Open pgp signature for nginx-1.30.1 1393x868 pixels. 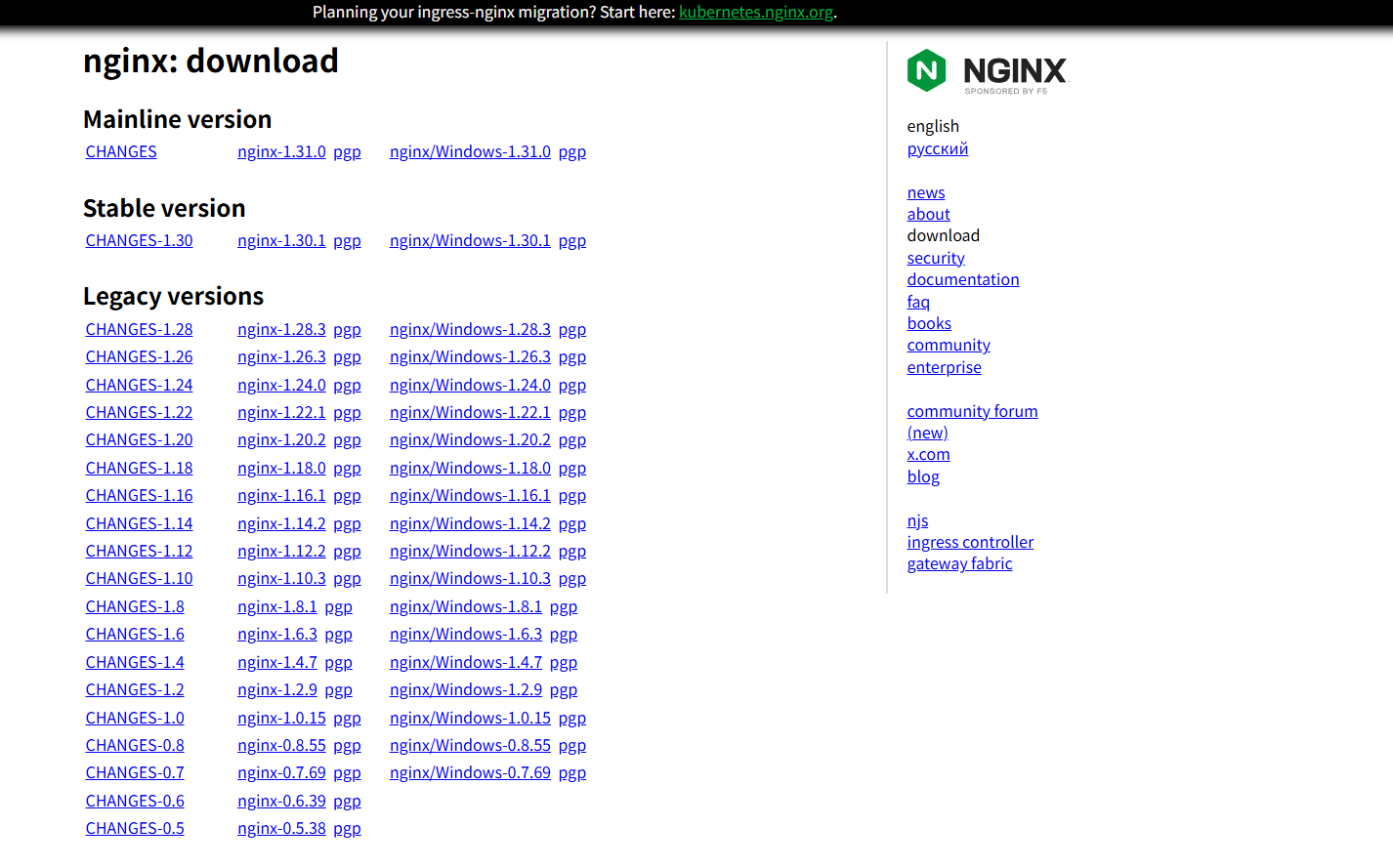point(347,240)
